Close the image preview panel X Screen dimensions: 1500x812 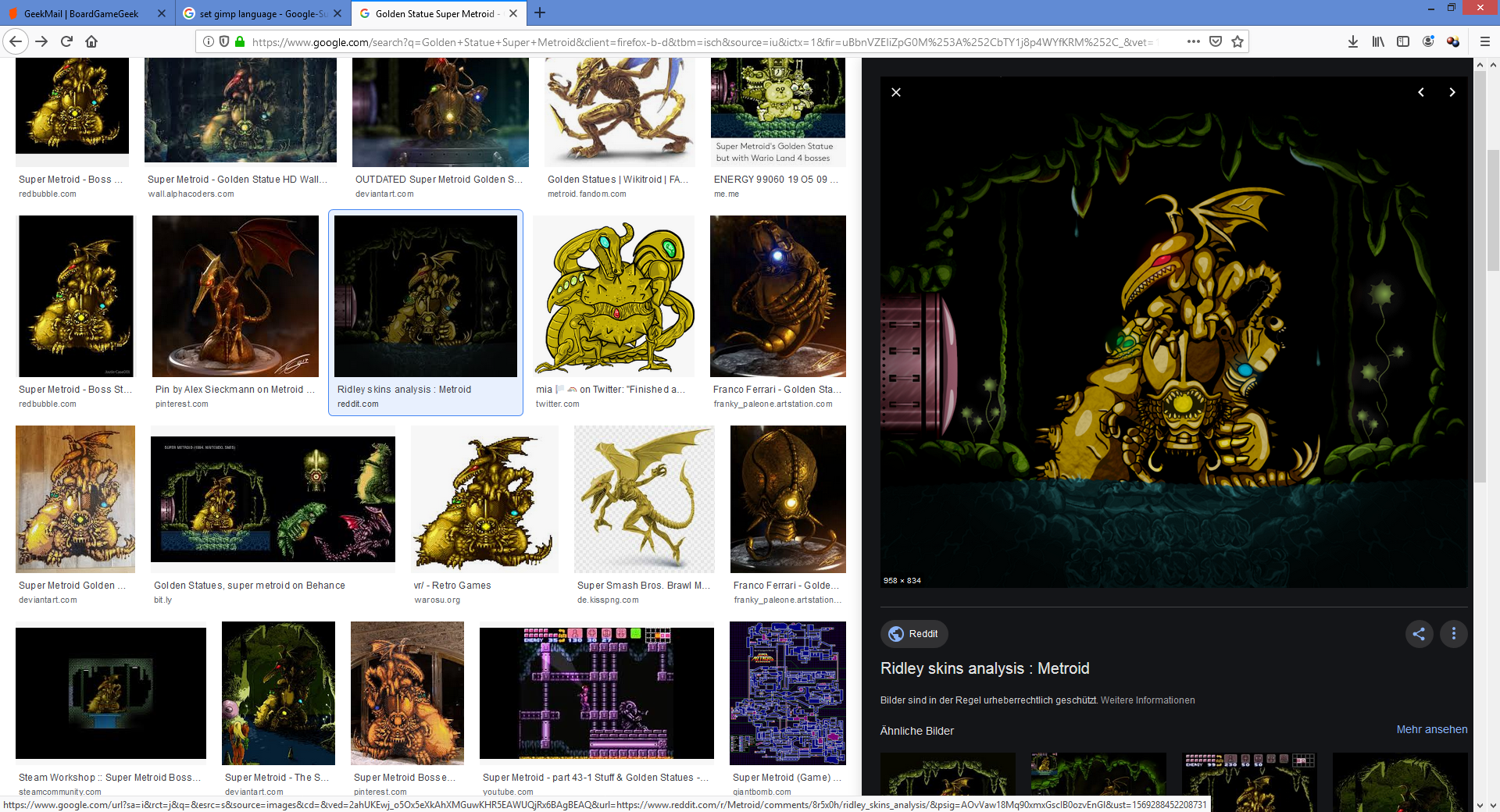click(896, 92)
